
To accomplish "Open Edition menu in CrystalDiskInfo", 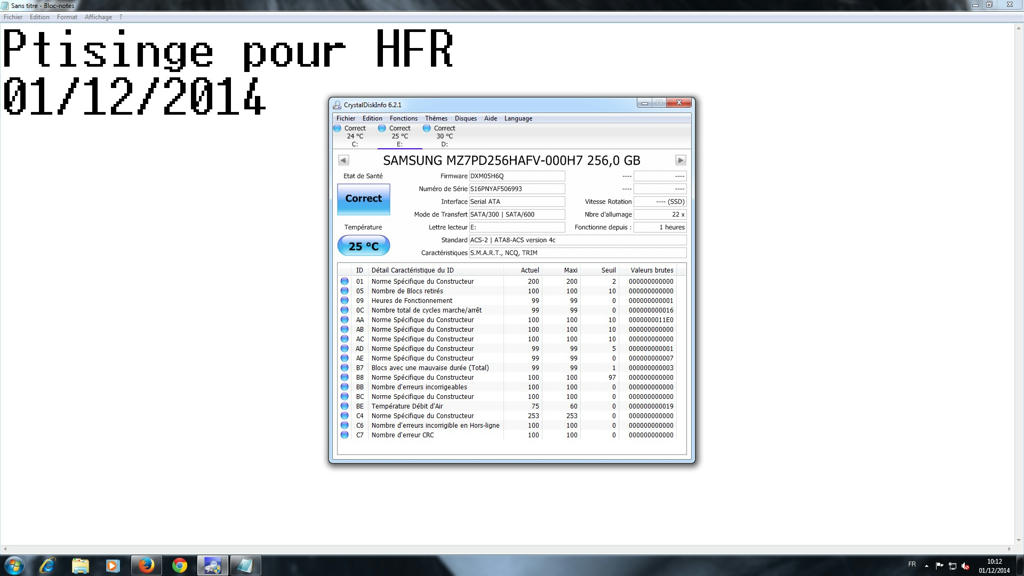I will 372,118.
